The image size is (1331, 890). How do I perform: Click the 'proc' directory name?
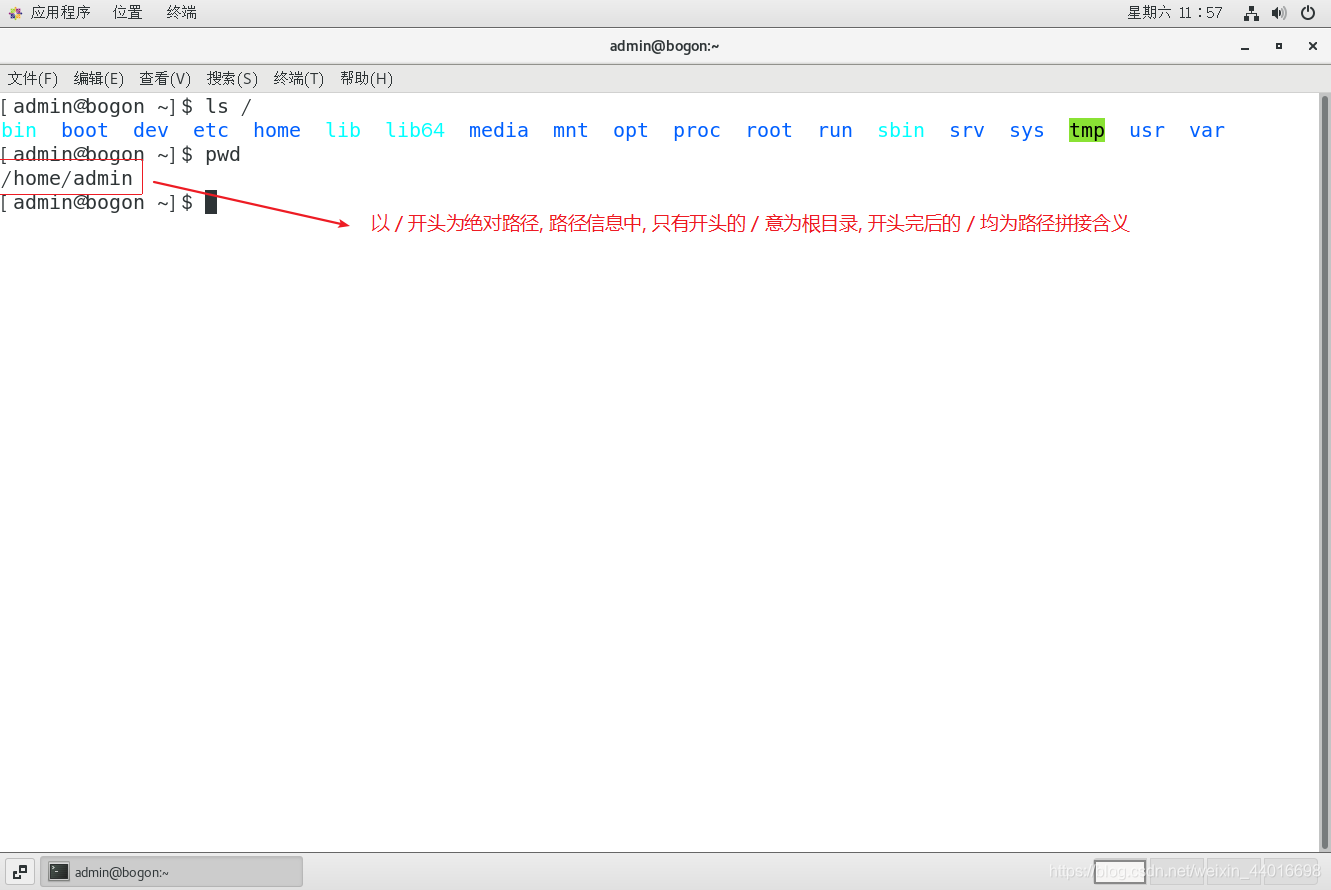[697, 130]
